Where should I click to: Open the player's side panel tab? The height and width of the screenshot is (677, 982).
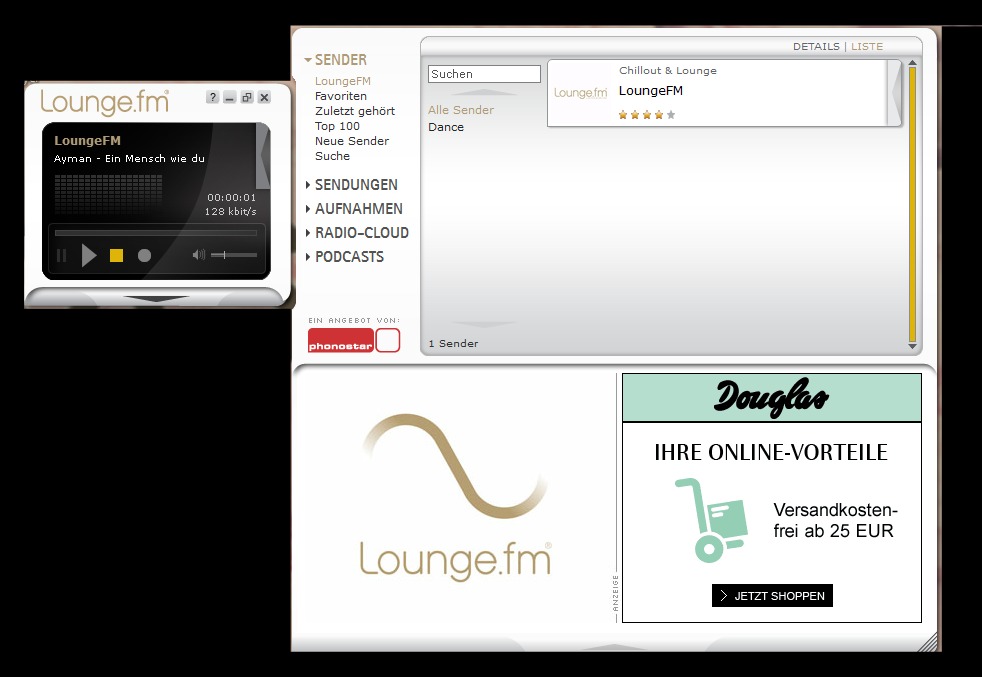tap(263, 157)
